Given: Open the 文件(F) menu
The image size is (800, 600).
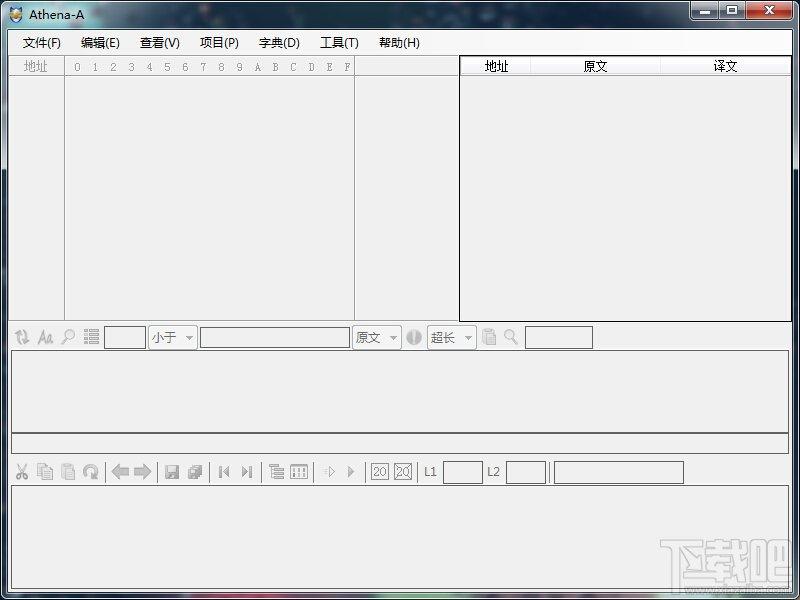Looking at the screenshot, I should pyautogui.click(x=41, y=43).
